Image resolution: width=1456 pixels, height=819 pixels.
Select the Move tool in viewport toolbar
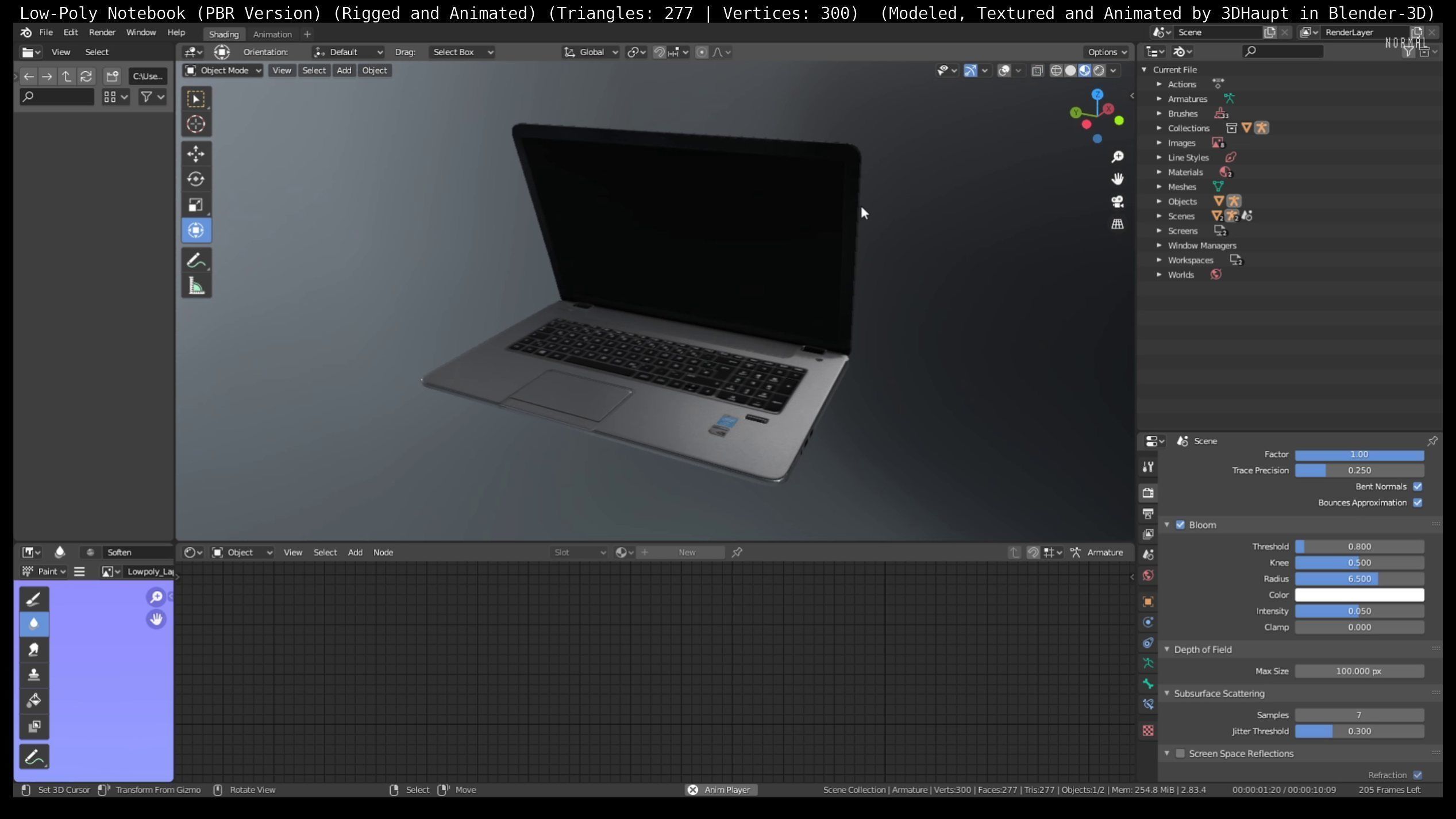click(x=195, y=153)
